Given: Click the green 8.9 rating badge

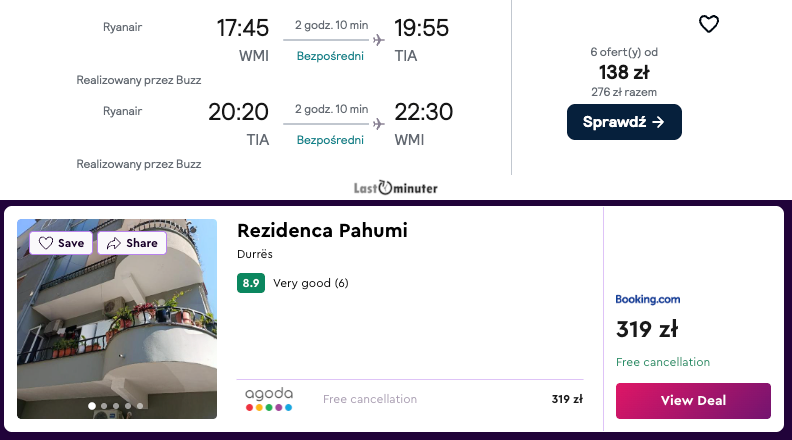Looking at the screenshot, I should coord(251,283).
